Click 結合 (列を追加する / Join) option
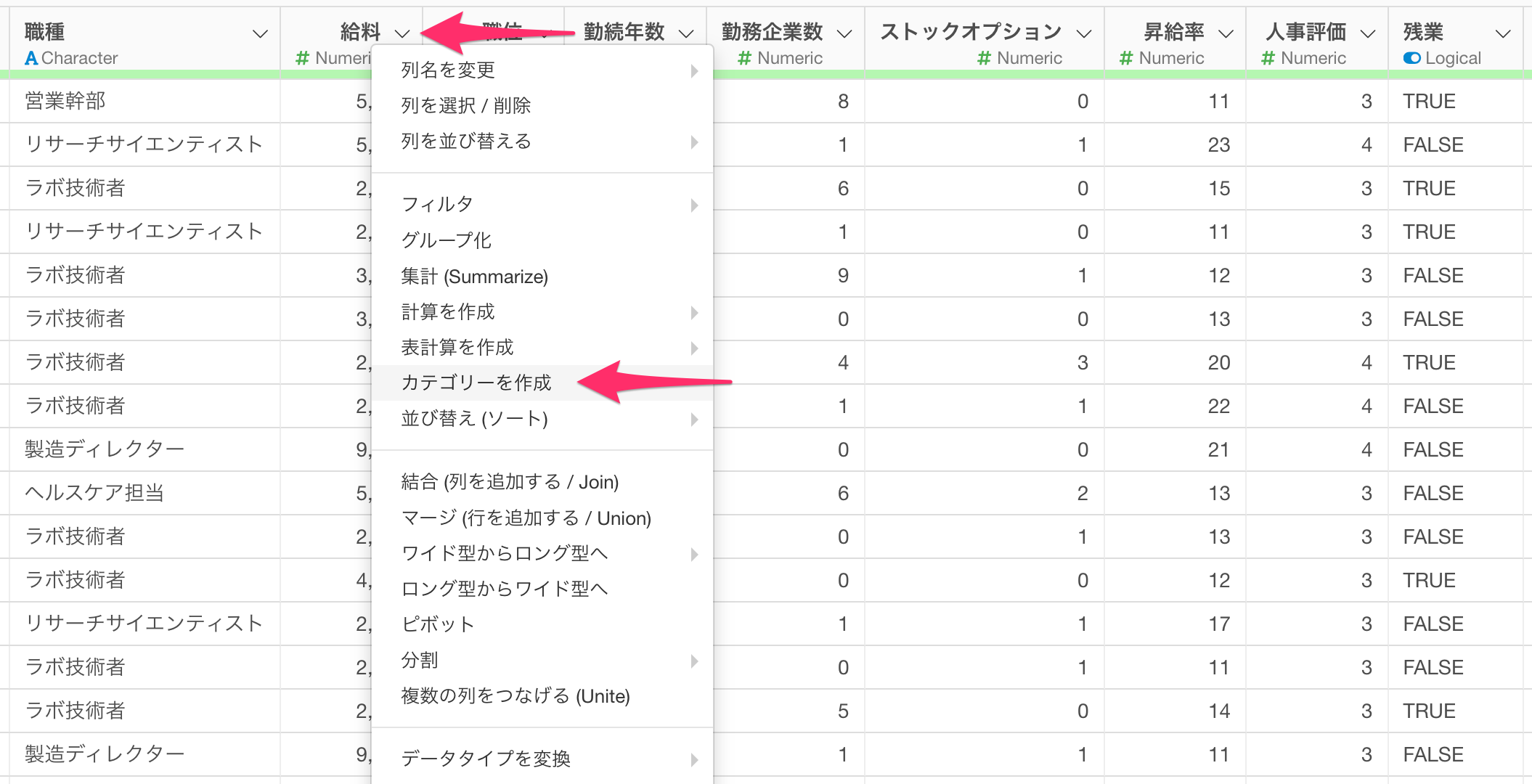 (x=510, y=482)
